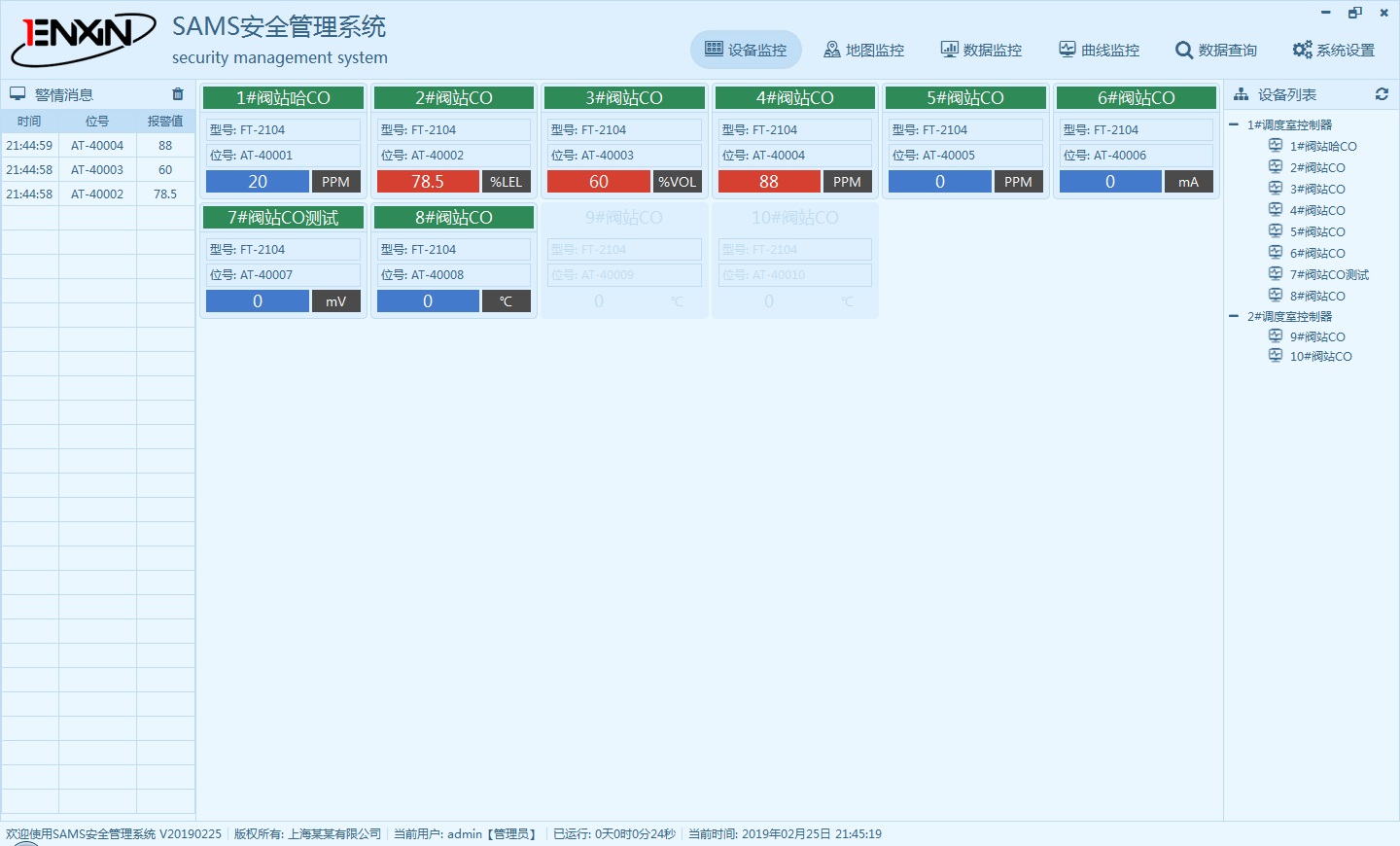Collapse the 2#调度室控制器 tree node
Viewport: 1400px width, 846px height.
click(1234, 316)
